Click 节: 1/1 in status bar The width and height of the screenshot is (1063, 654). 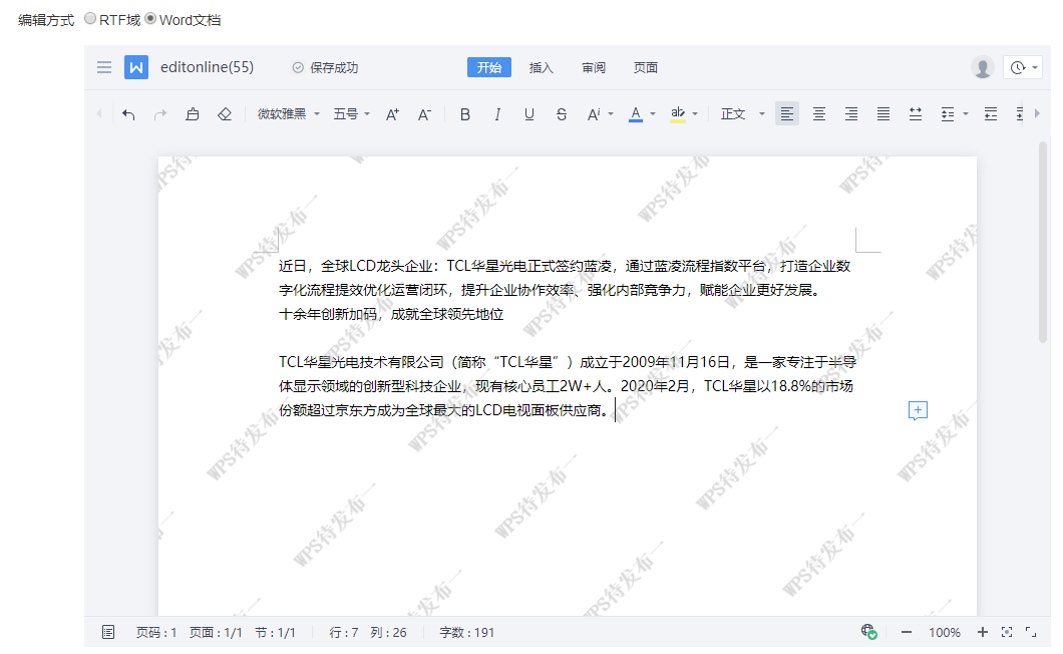(275, 632)
